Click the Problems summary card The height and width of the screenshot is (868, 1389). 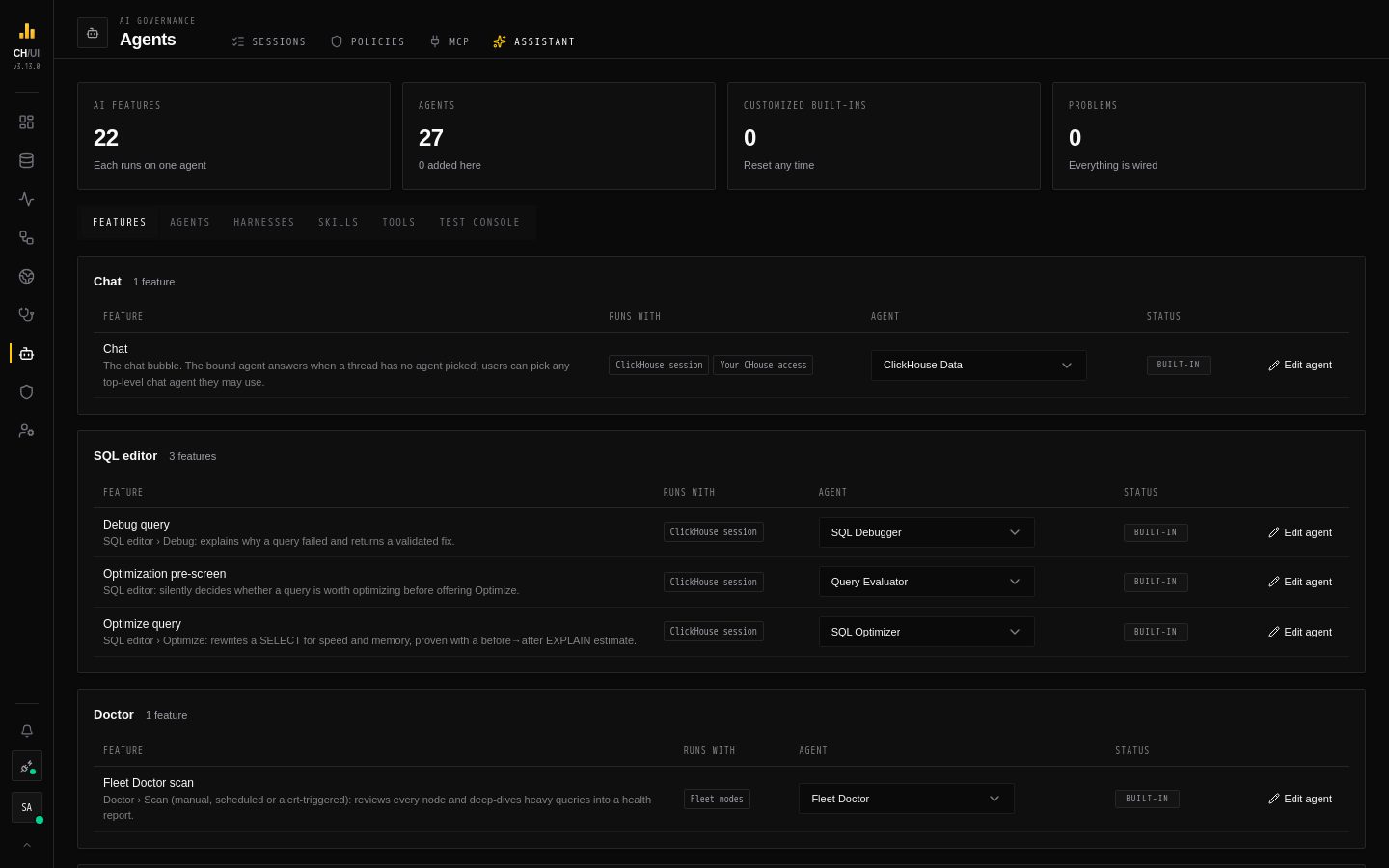(x=1209, y=136)
